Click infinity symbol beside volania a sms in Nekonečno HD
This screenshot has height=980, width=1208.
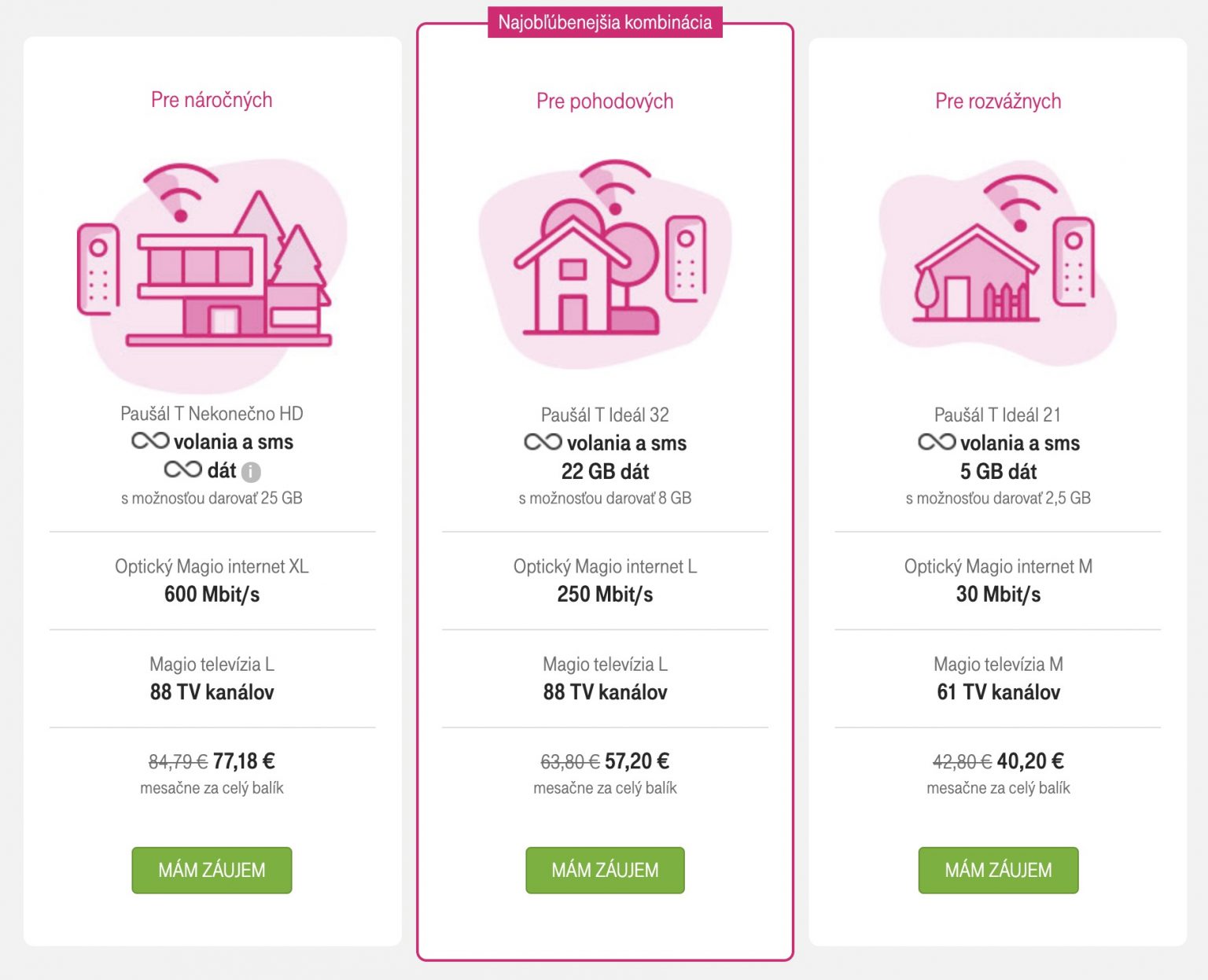click(150, 441)
